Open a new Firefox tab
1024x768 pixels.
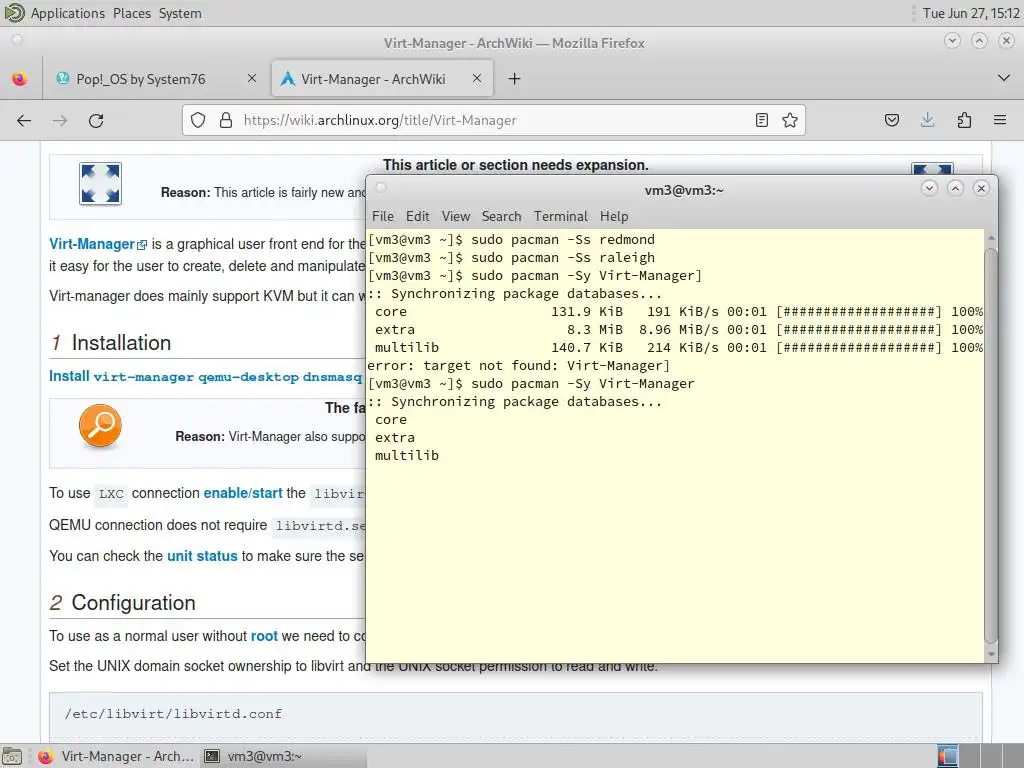pos(515,79)
